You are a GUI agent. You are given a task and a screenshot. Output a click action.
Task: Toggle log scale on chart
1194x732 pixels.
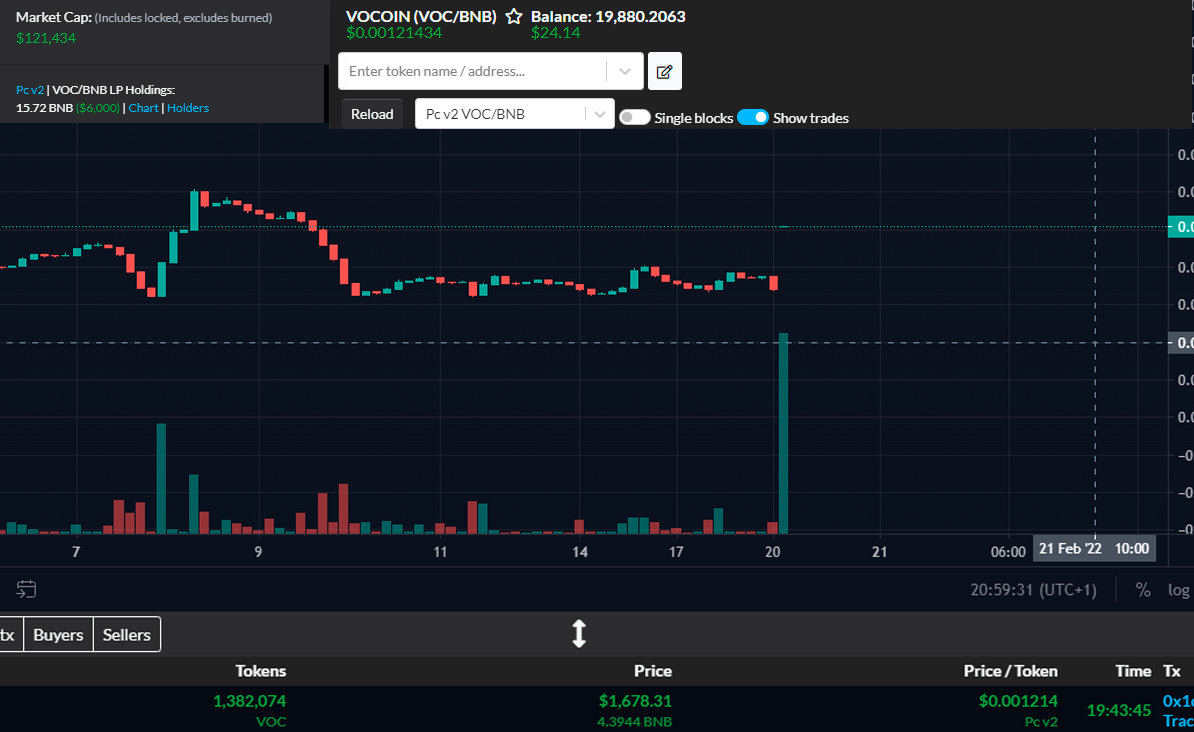click(x=1178, y=590)
